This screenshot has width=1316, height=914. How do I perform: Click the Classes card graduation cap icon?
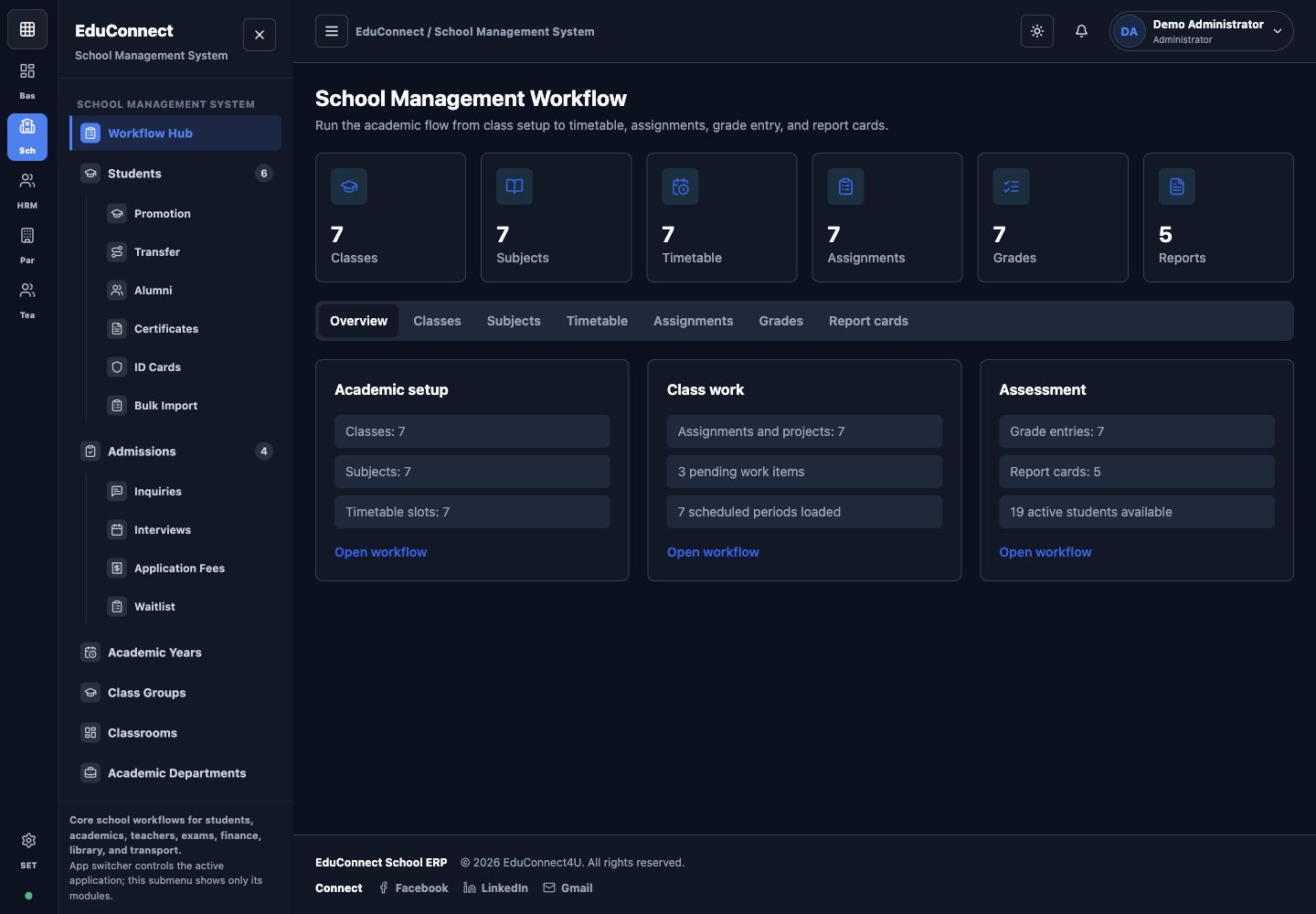coord(349,186)
